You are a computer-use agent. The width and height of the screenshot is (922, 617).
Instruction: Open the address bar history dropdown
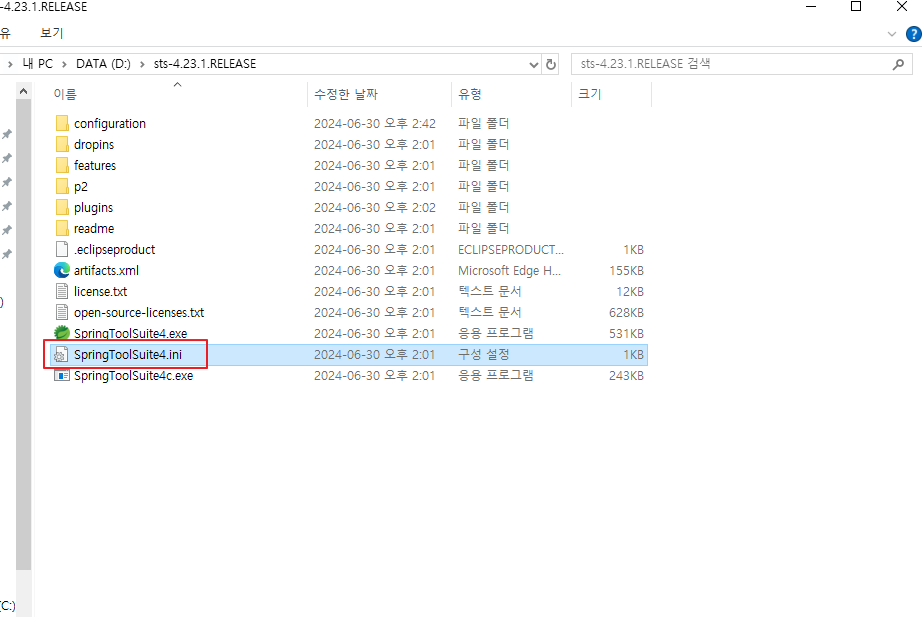534,64
